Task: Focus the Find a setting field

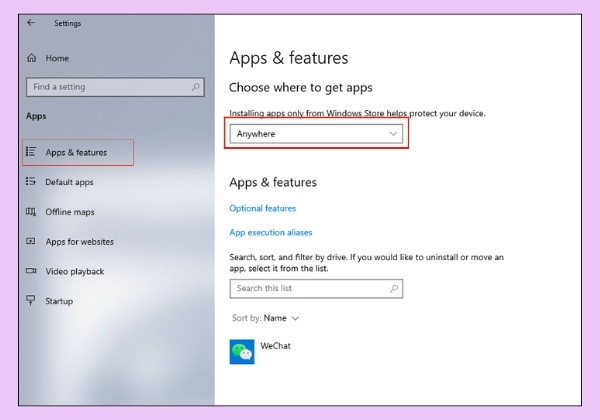Action: click(x=115, y=87)
